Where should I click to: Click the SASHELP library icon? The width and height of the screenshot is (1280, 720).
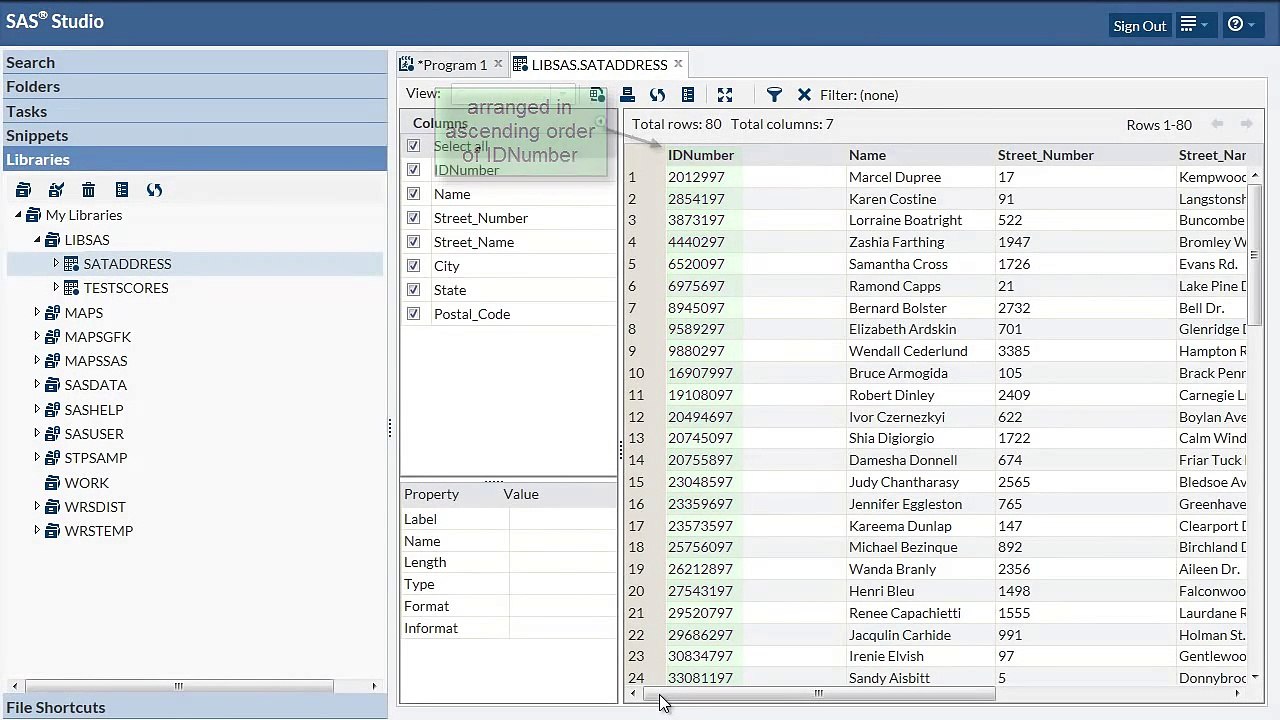52,409
